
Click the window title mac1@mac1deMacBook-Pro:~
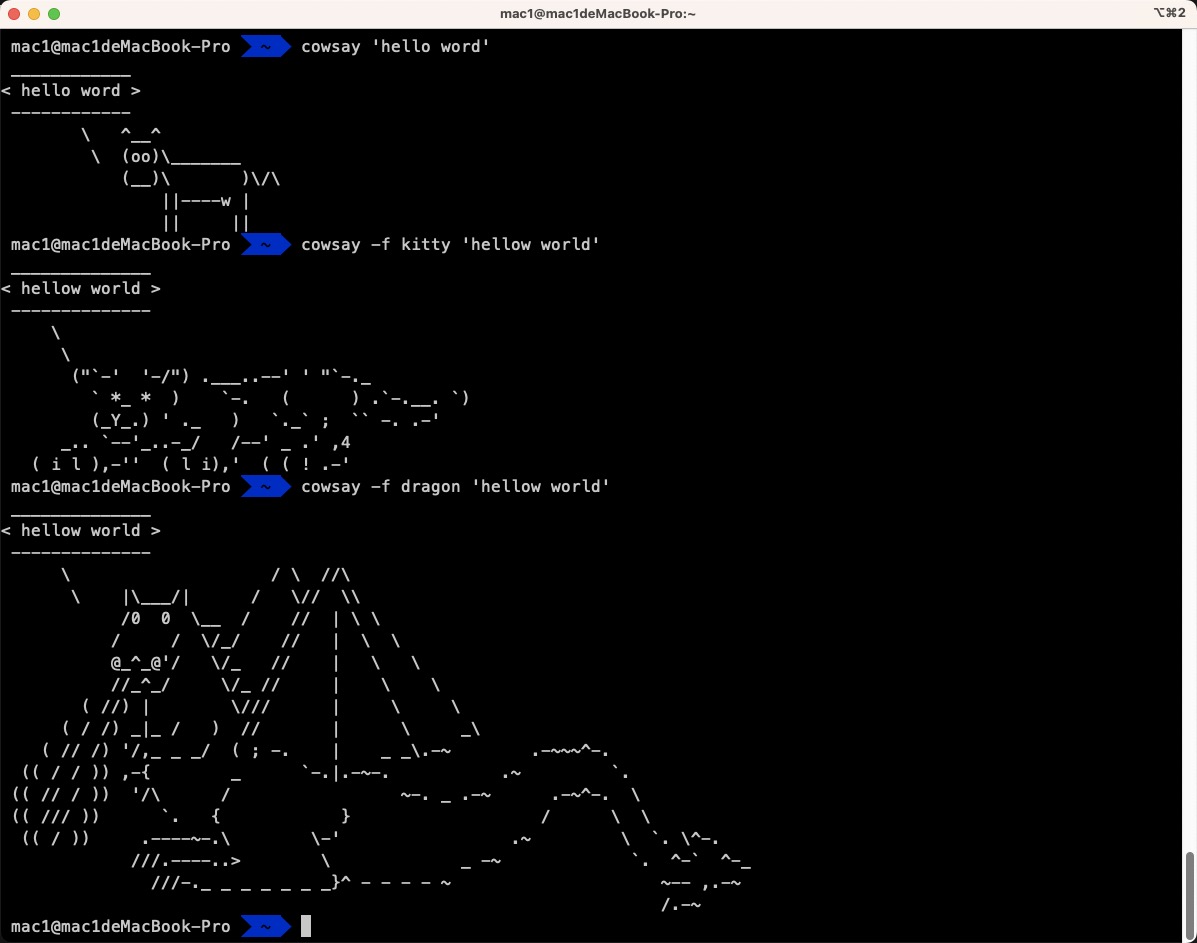pos(598,13)
